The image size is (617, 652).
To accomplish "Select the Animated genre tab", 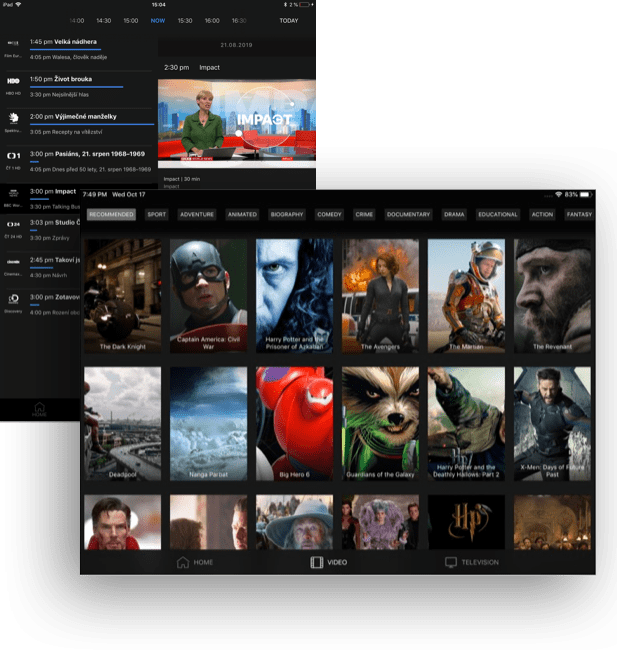I will click(242, 215).
